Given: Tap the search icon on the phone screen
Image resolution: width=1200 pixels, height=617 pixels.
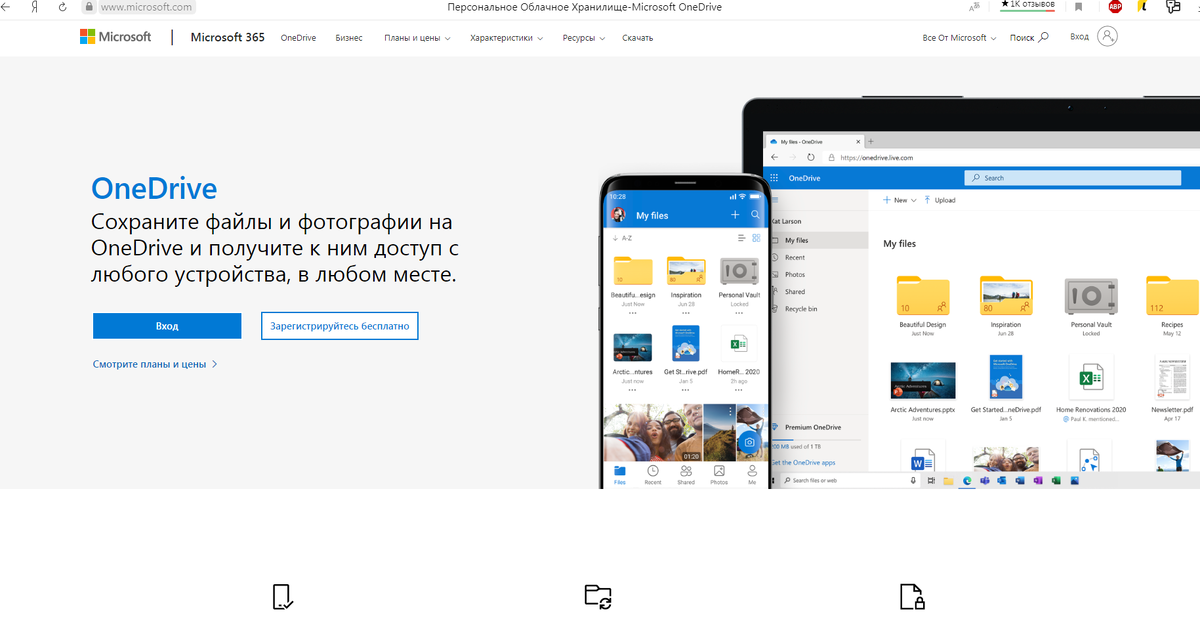Looking at the screenshot, I should tap(756, 215).
